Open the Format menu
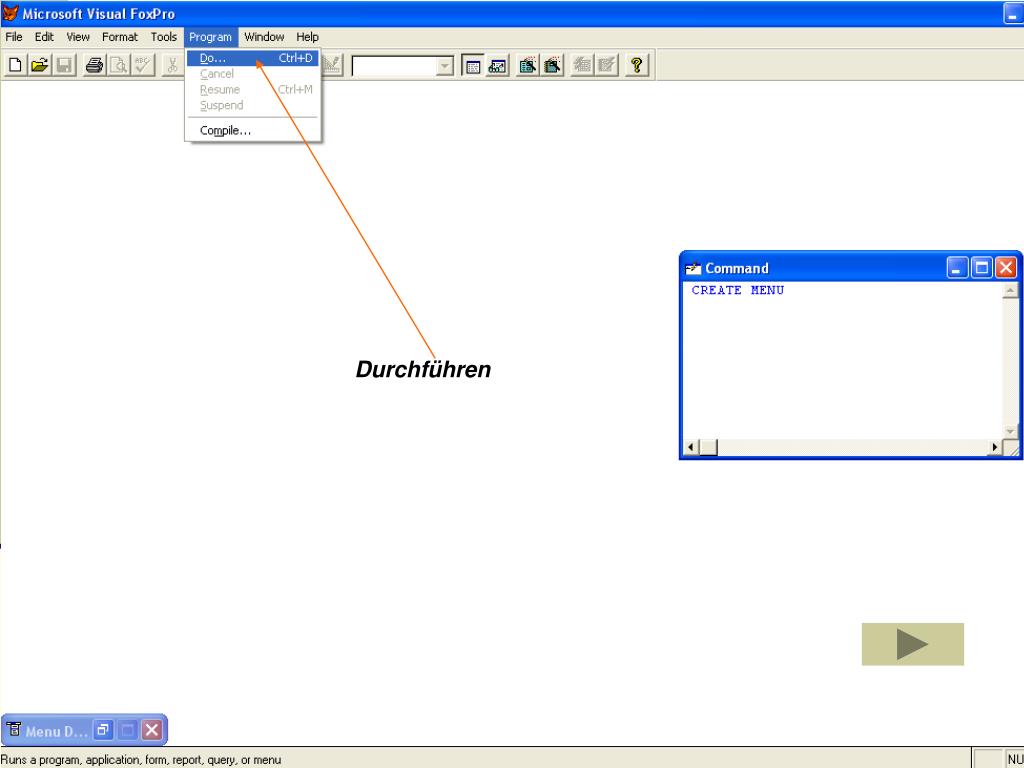The image size is (1024, 768). tap(120, 37)
